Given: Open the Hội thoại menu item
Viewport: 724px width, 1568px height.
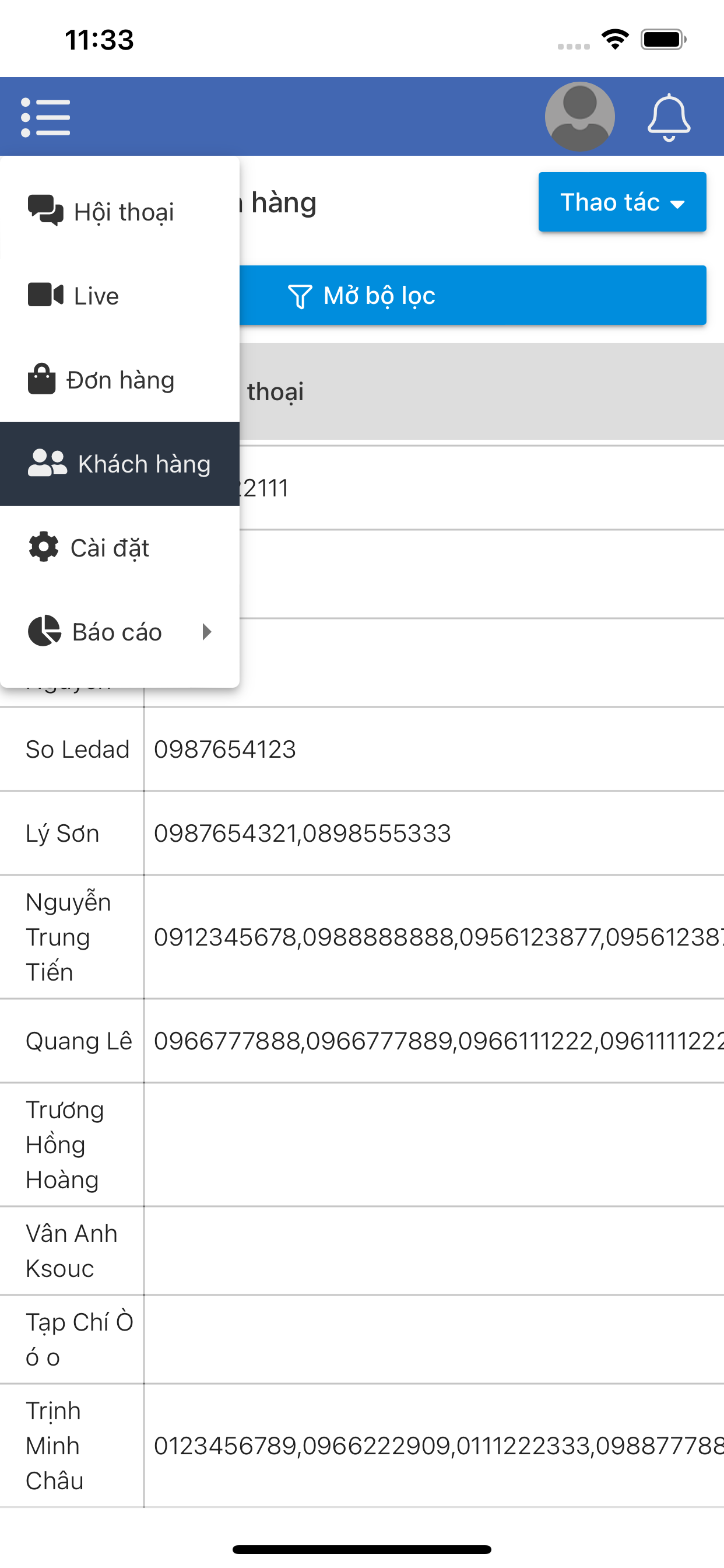Looking at the screenshot, I should click(120, 211).
